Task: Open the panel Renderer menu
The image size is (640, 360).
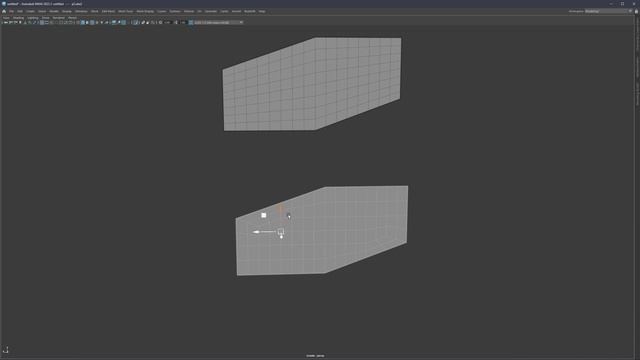Action: pos(59,18)
